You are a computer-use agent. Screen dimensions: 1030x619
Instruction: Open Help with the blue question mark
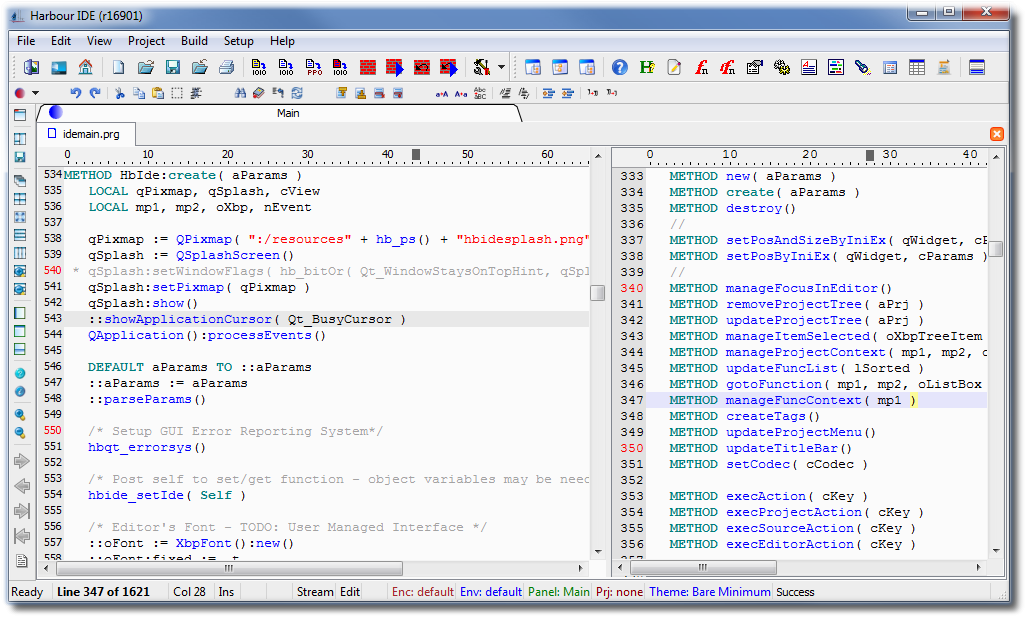pyautogui.click(x=620, y=68)
